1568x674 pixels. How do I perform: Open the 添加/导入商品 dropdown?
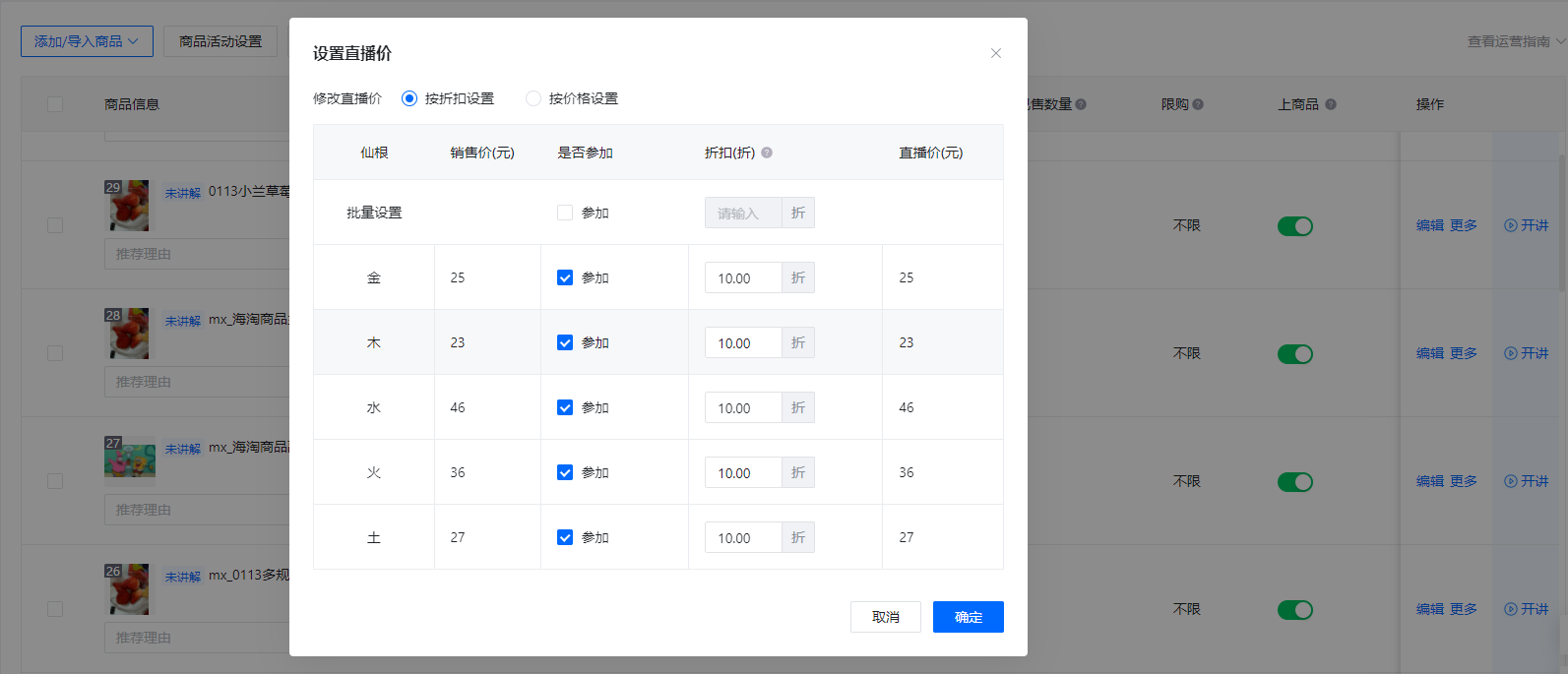point(87,41)
